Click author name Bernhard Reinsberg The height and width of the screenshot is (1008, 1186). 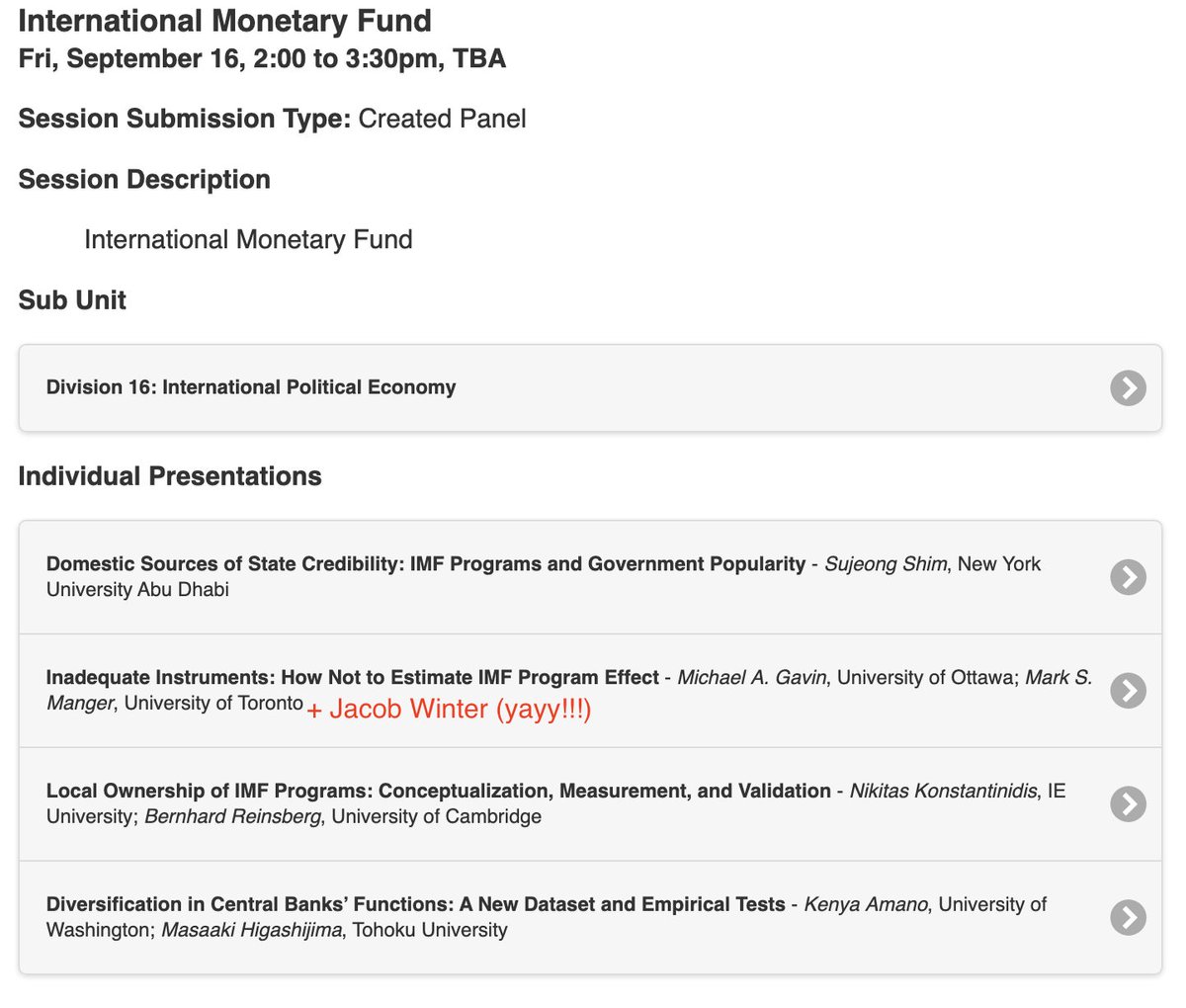(232, 817)
